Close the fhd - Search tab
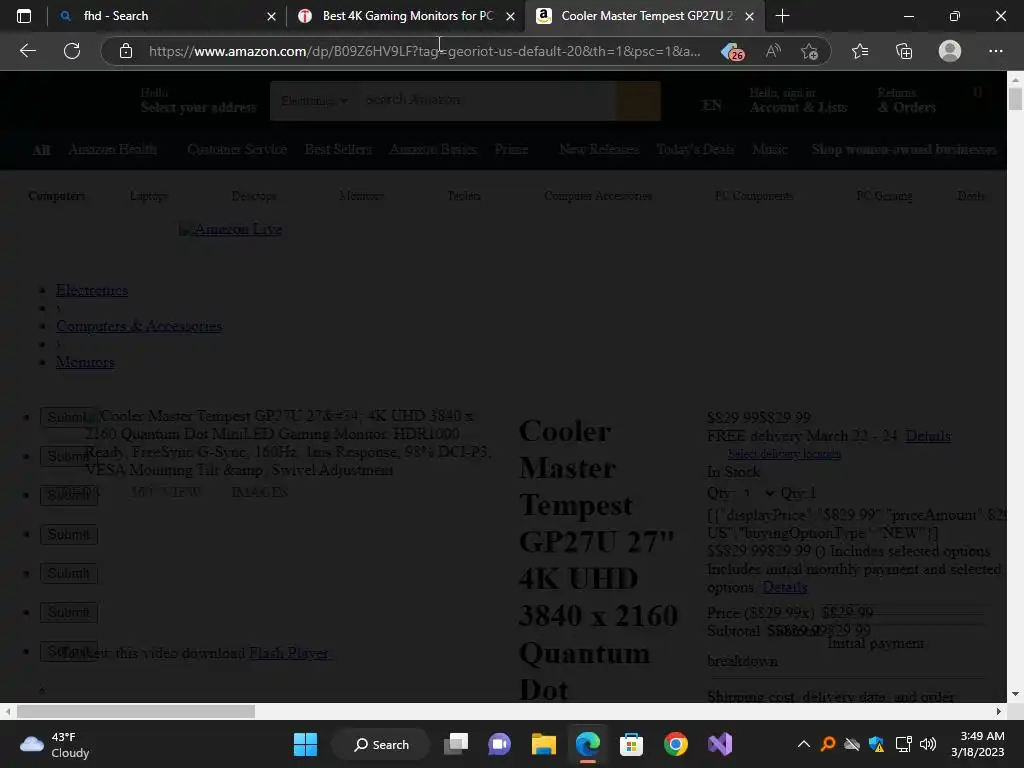1024x768 pixels. coord(271,16)
